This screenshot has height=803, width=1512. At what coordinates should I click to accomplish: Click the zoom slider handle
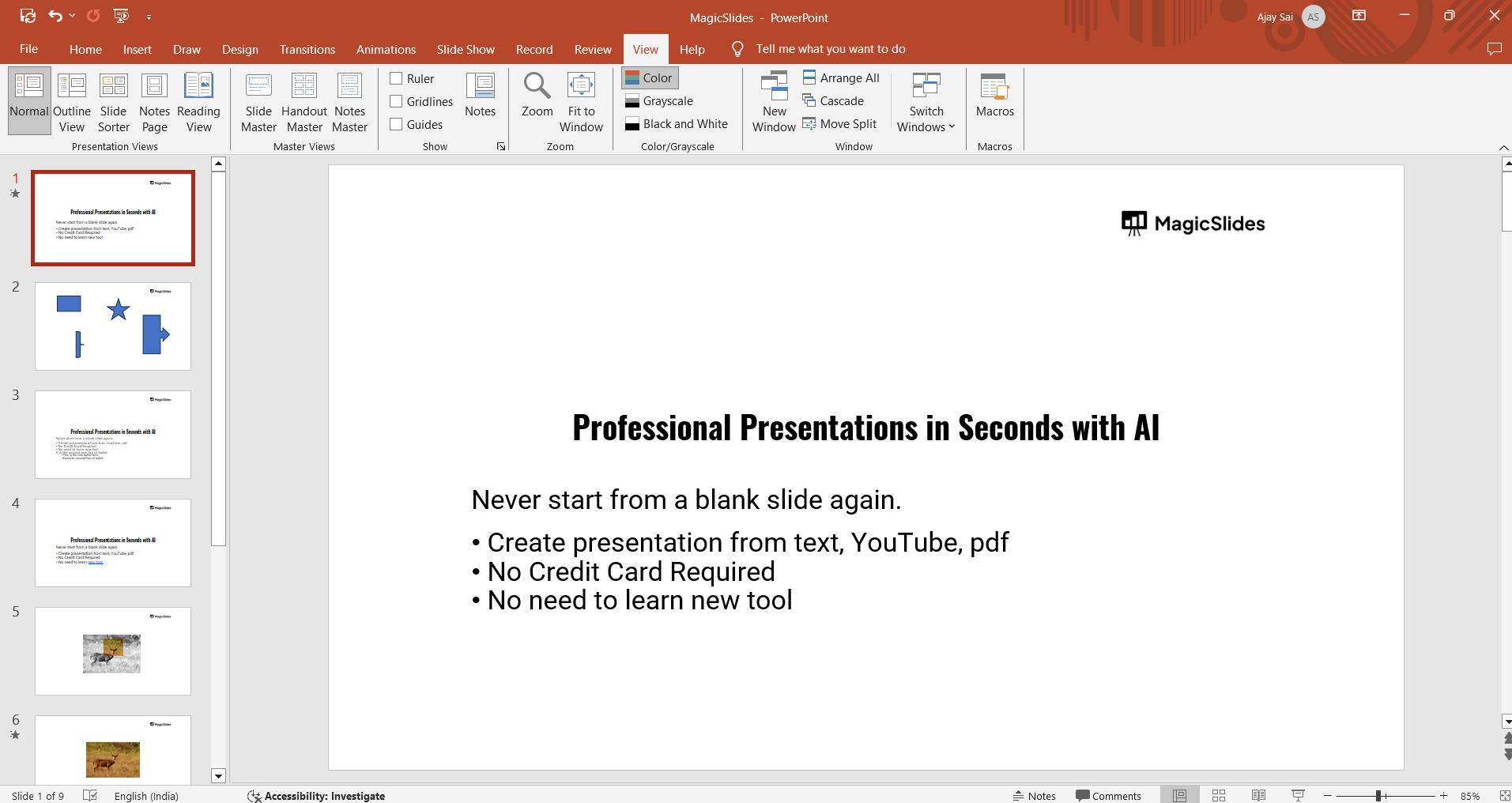point(1378,796)
